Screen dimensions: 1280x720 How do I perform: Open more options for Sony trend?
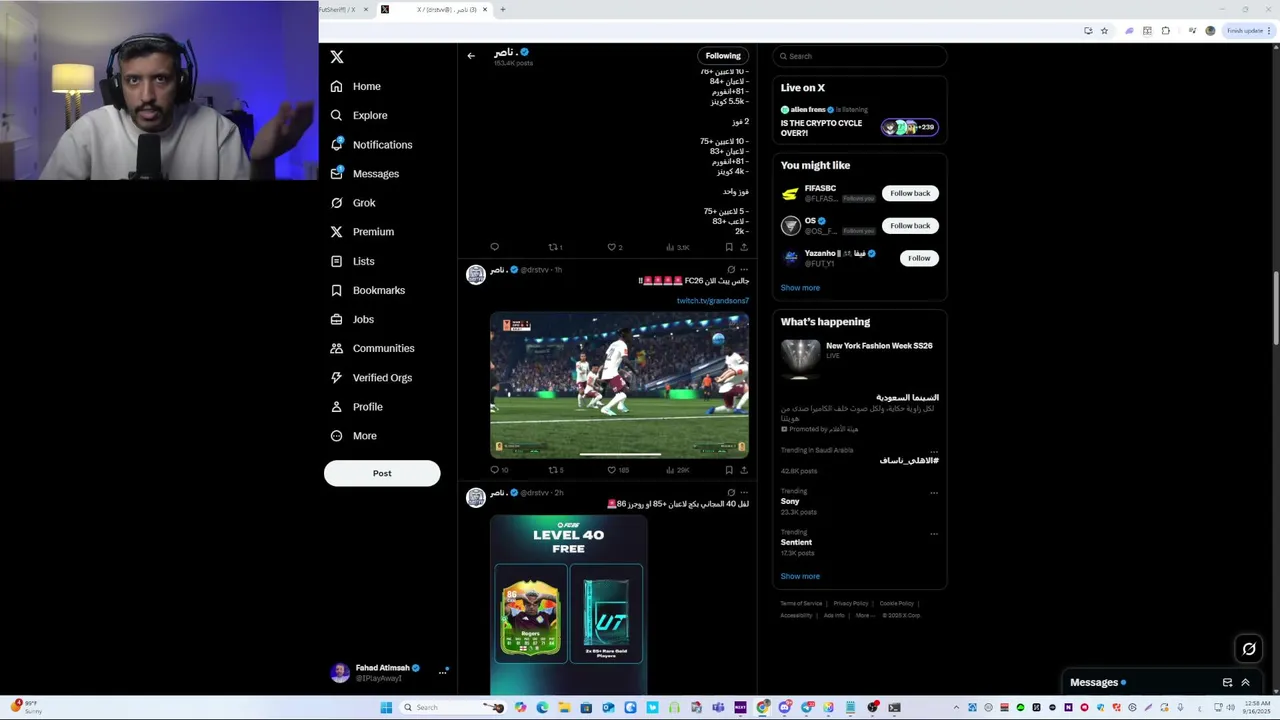pyautogui.click(x=934, y=493)
